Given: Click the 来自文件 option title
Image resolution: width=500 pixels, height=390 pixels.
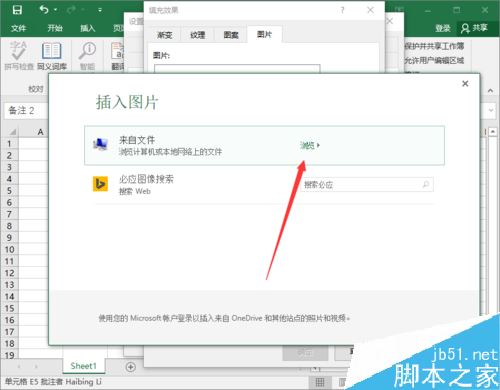Looking at the screenshot, I should click(x=137, y=140).
